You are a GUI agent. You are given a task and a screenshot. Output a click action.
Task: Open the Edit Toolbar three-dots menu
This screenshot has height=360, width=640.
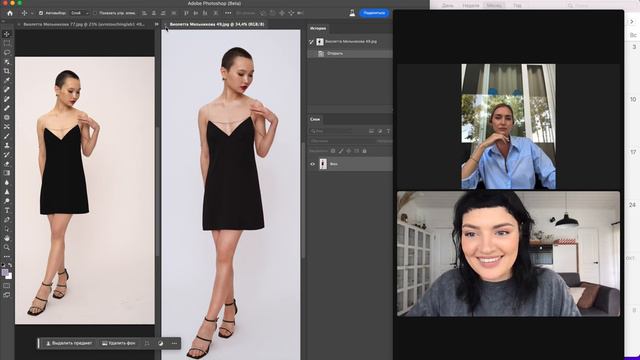(x=7, y=257)
